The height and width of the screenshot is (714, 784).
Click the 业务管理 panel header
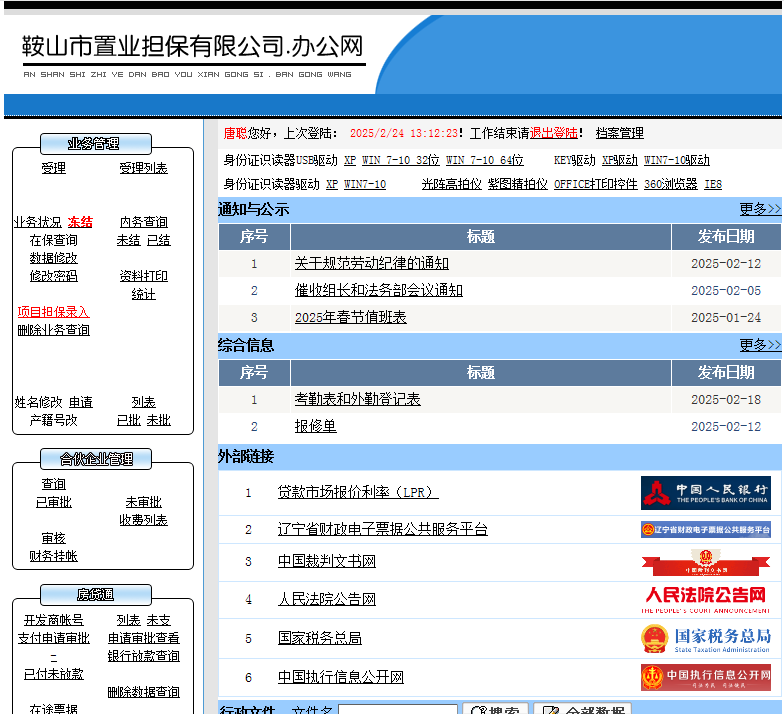pos(95,144)
